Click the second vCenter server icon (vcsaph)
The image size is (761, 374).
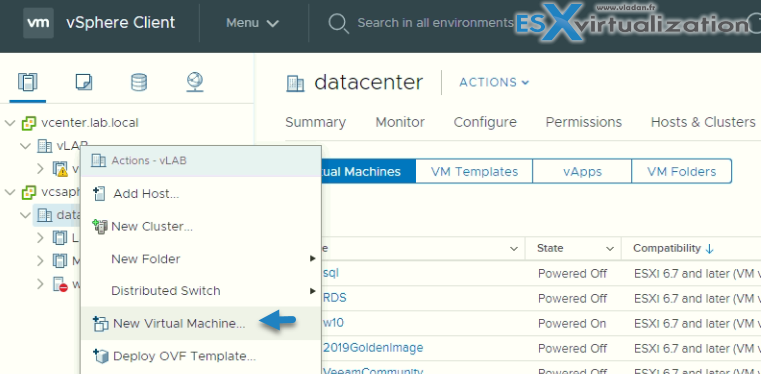29,192
